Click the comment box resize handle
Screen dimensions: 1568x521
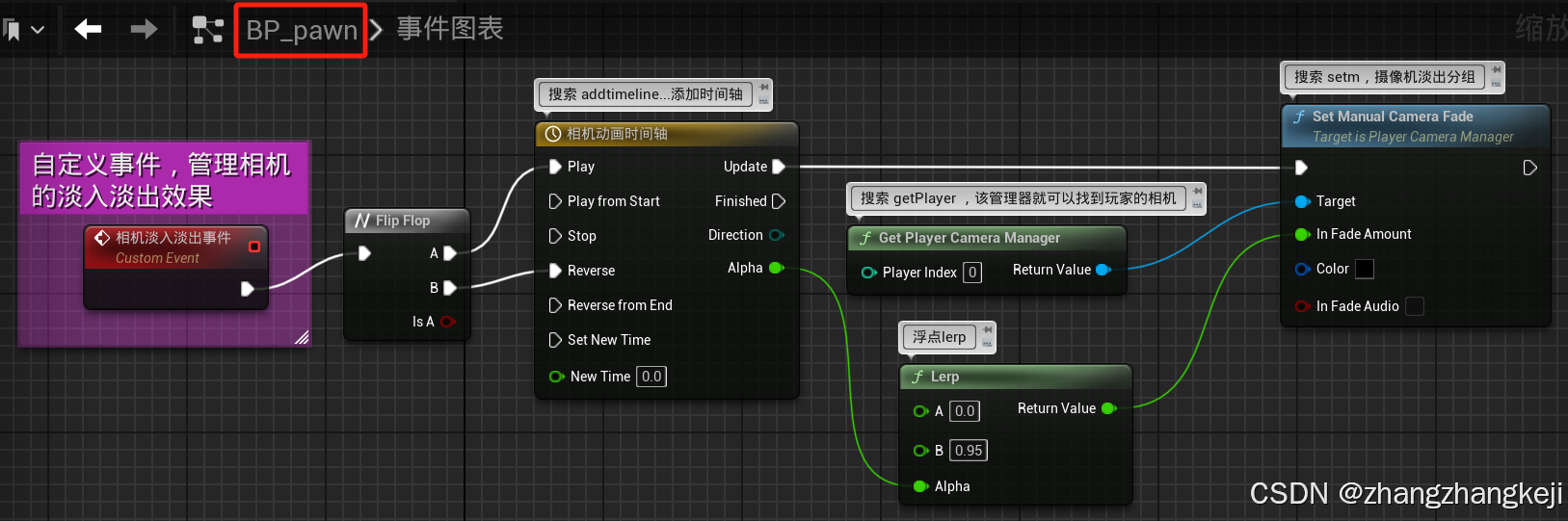(x=302, y=337)
